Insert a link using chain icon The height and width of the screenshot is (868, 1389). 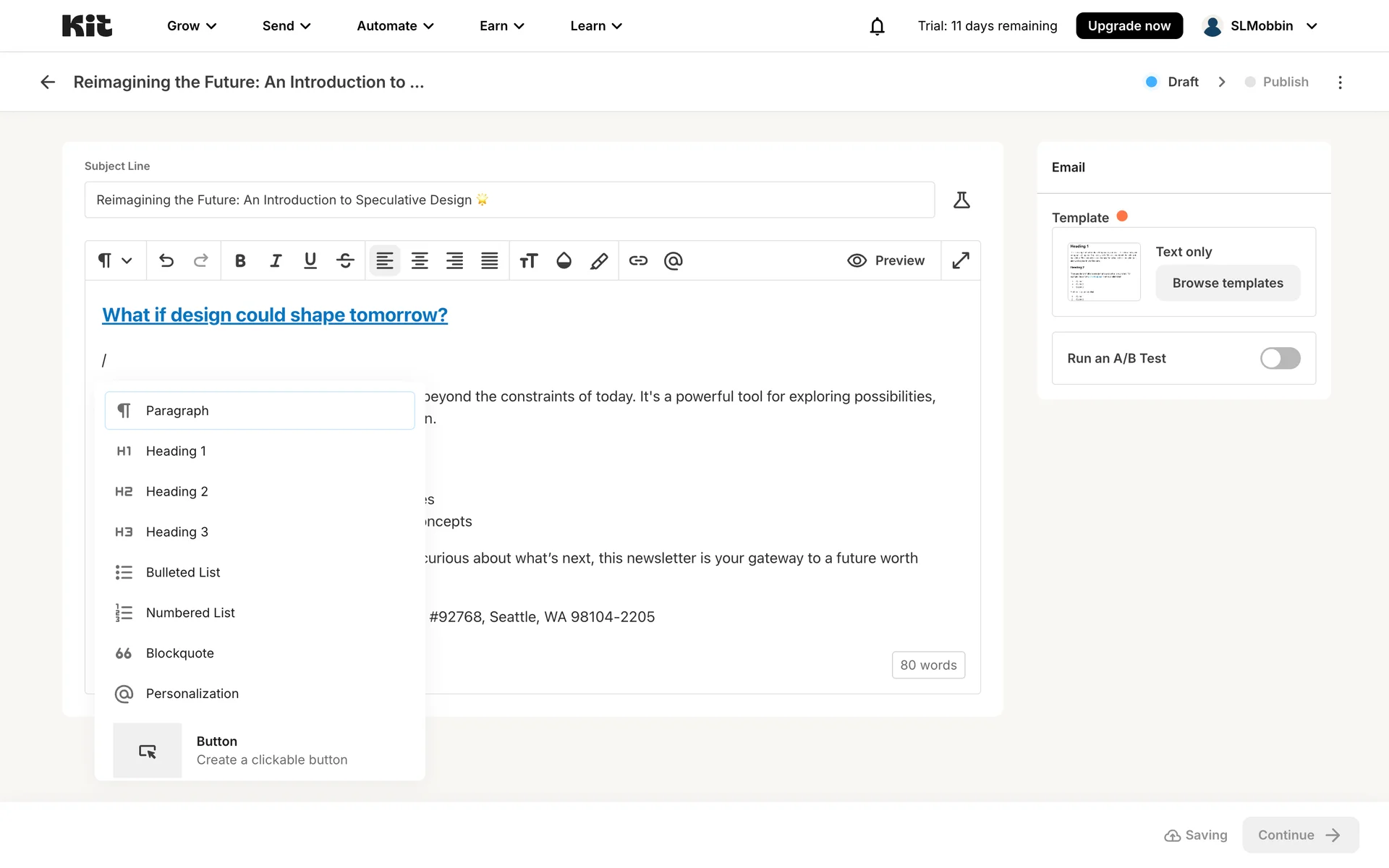point(638,260)
